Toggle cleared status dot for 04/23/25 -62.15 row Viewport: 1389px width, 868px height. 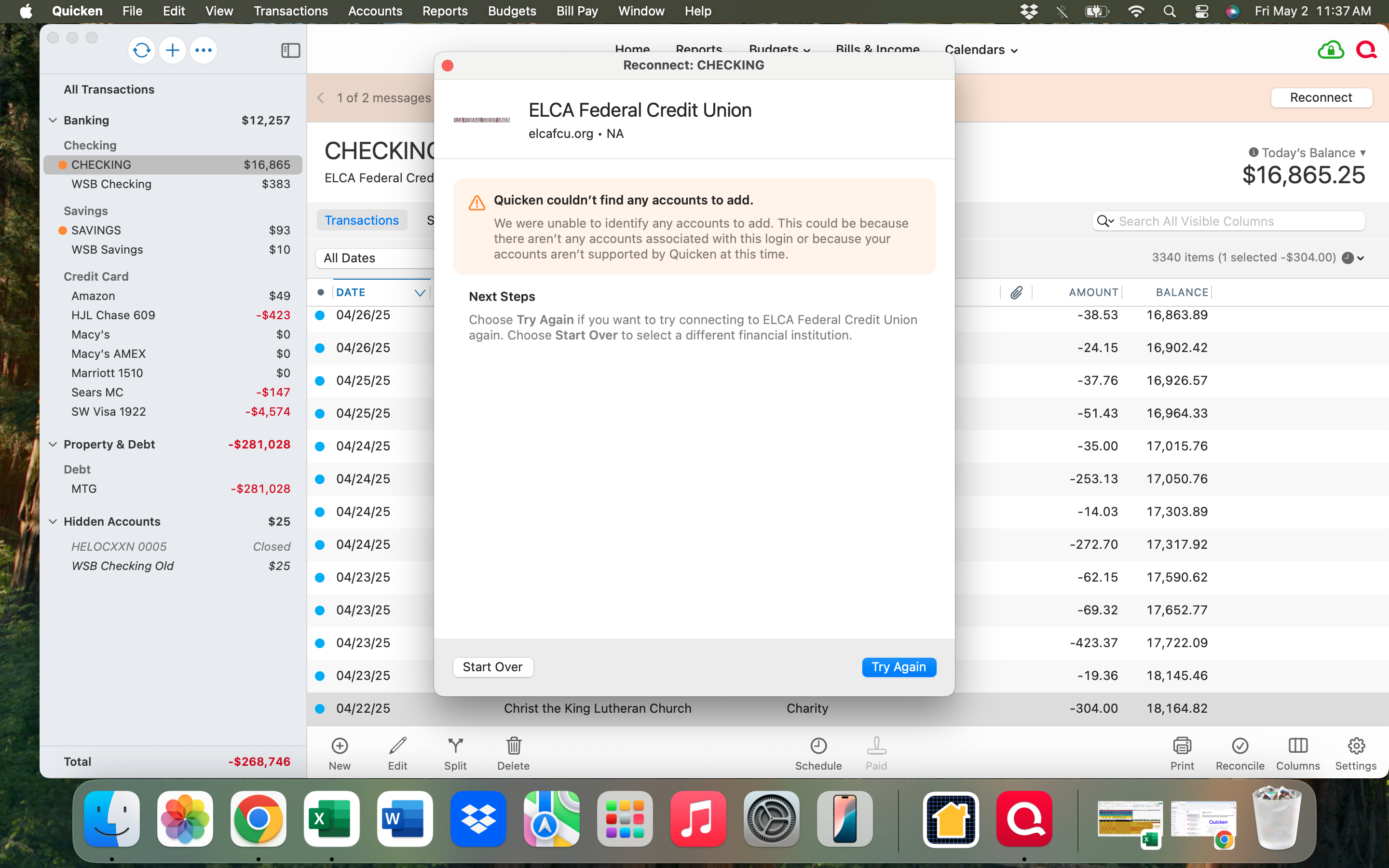point(320,578)
